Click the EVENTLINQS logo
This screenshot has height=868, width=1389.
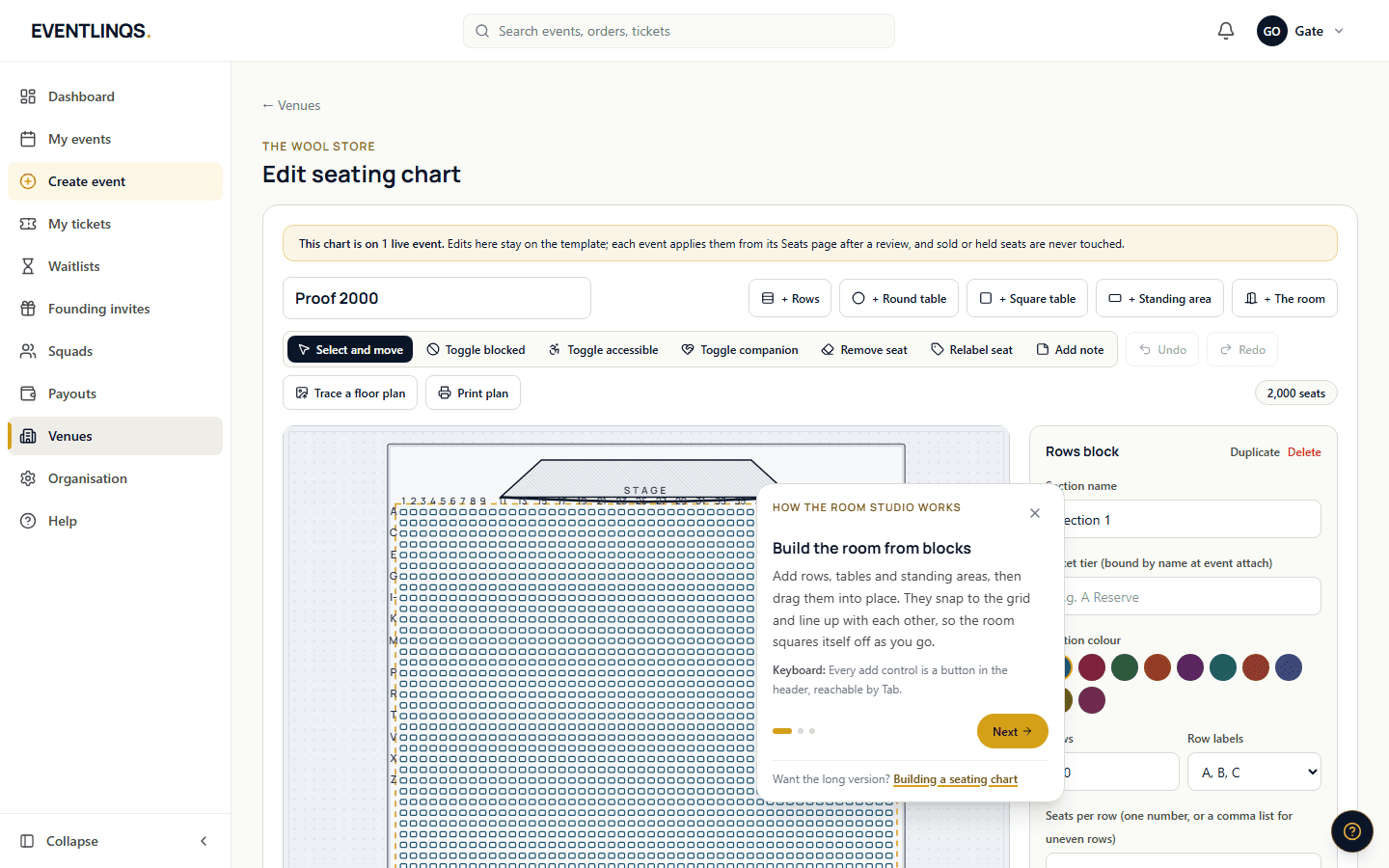click(91, 31)
